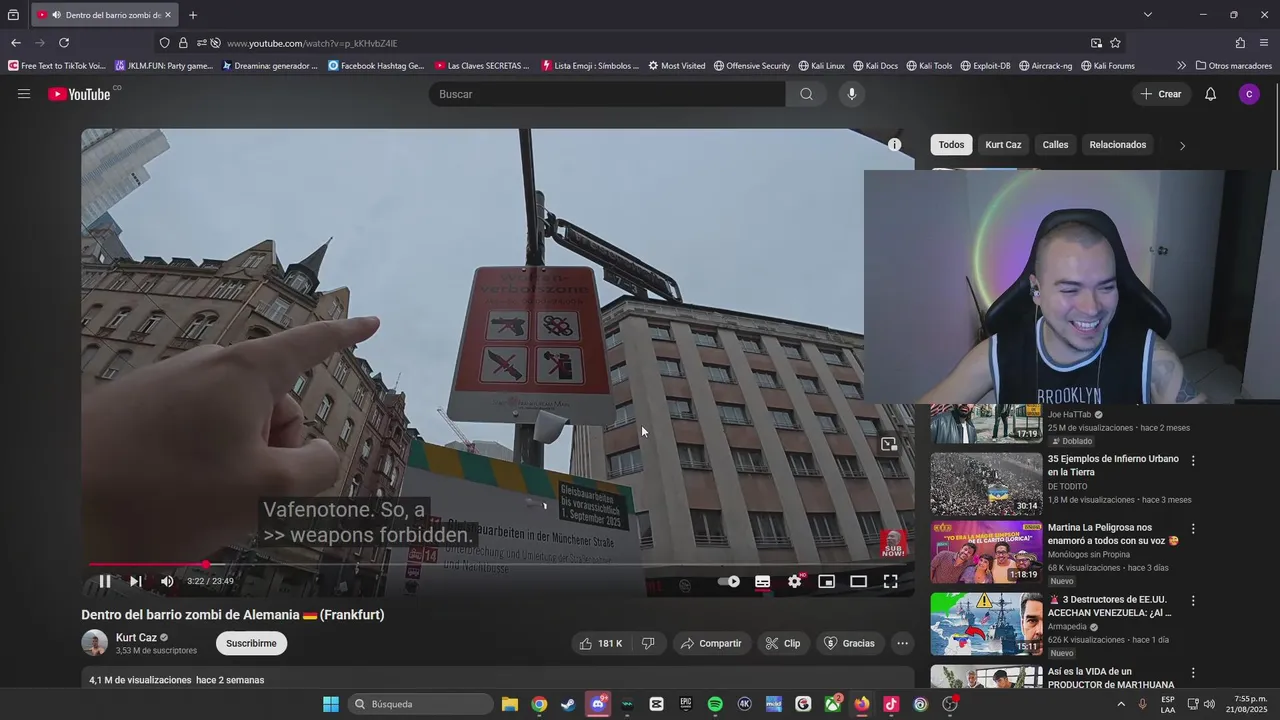Open options for 3 Destructores de EE.UU. video
Viewport: 1280px width, 720px height.
[x=1192, y=601]
